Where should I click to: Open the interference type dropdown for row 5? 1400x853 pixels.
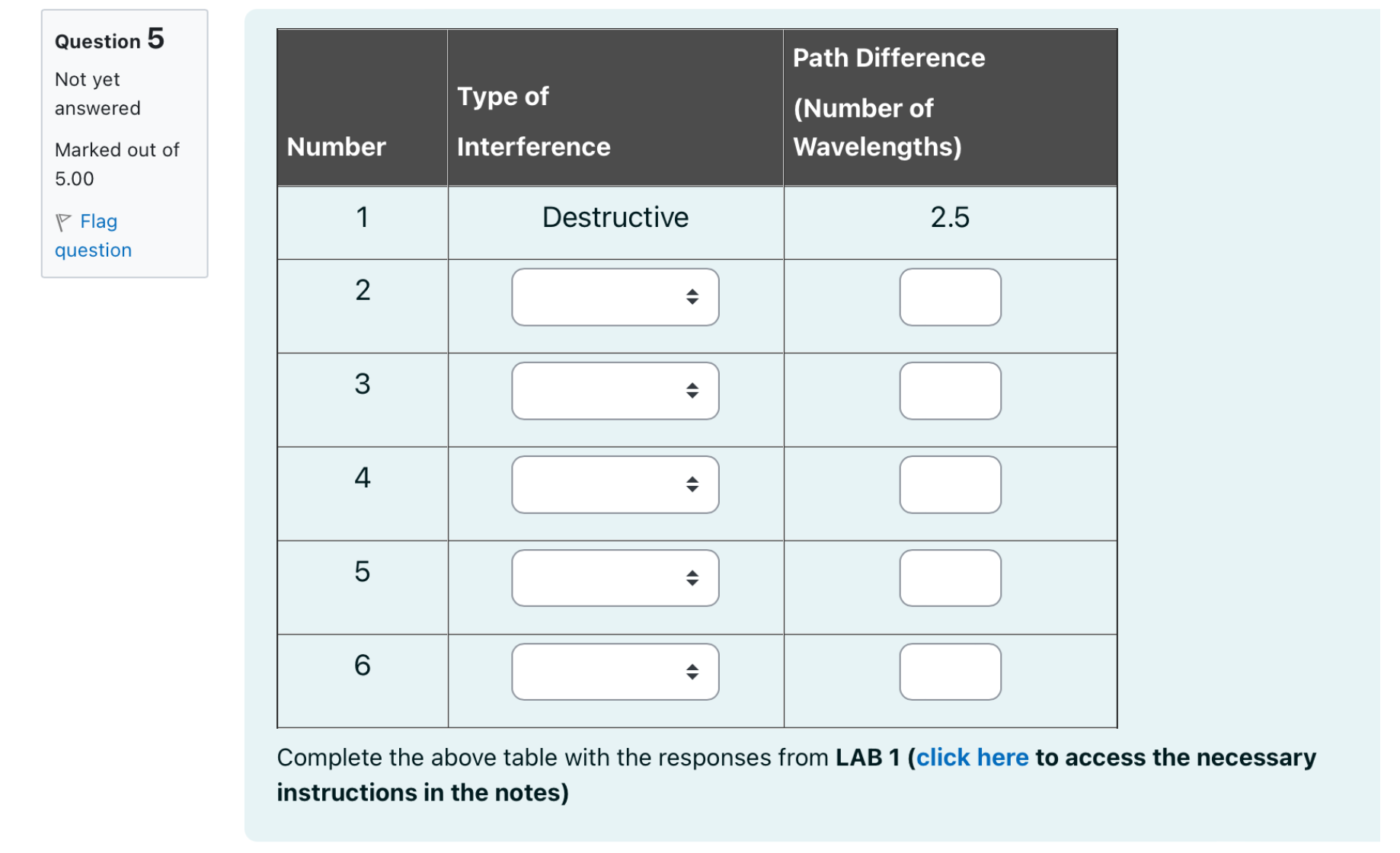[x=614, y=578]
